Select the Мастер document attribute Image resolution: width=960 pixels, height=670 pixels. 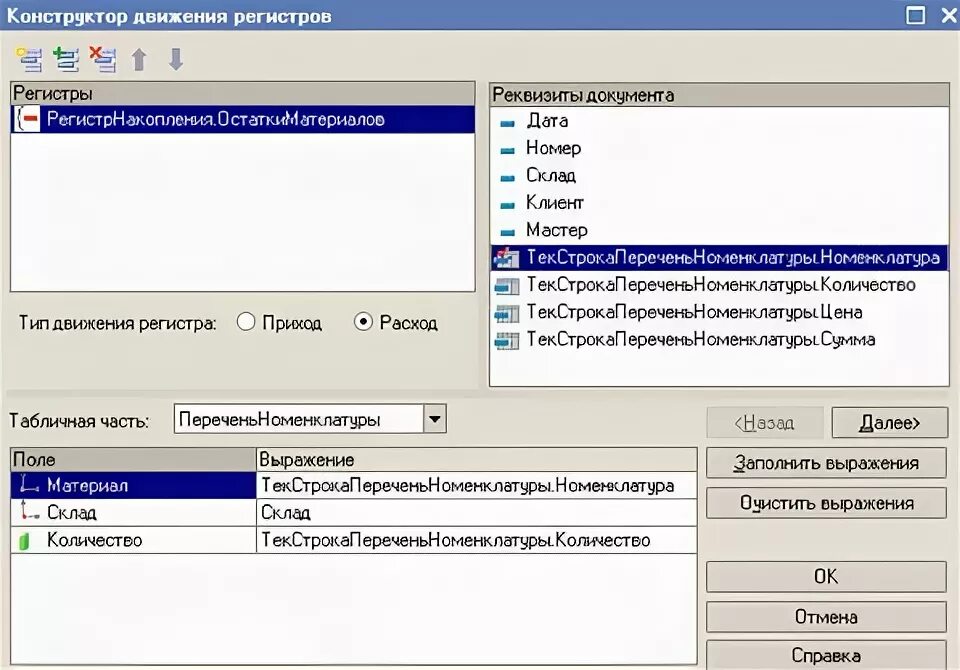pyautogui.click(x=719, y=230)
